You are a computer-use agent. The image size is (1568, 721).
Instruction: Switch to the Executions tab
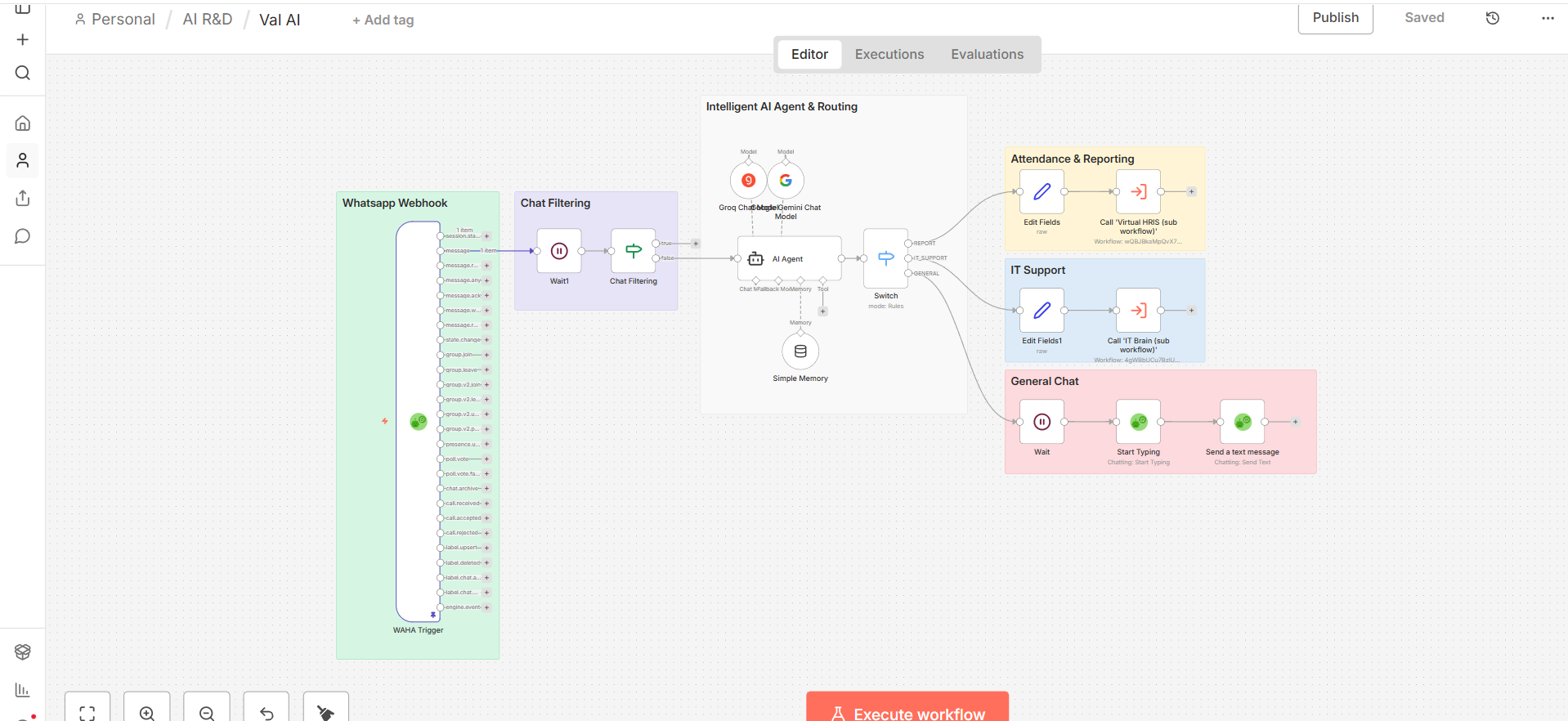(889, 55)
